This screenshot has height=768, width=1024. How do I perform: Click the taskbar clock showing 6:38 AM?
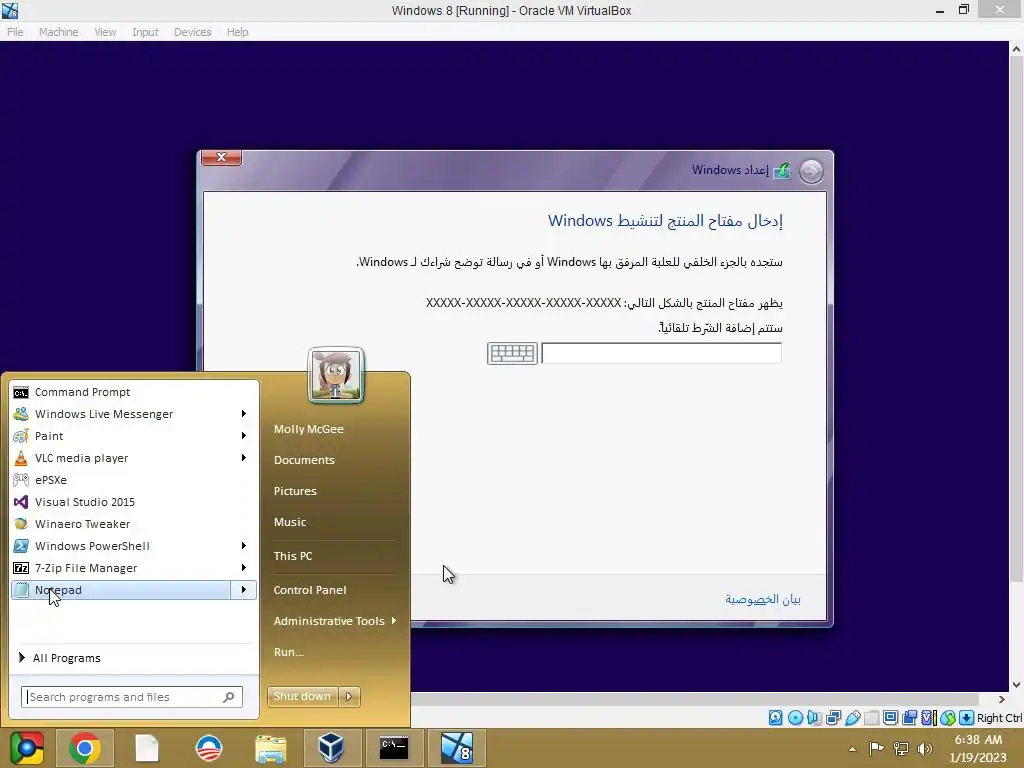coord(978,748)
